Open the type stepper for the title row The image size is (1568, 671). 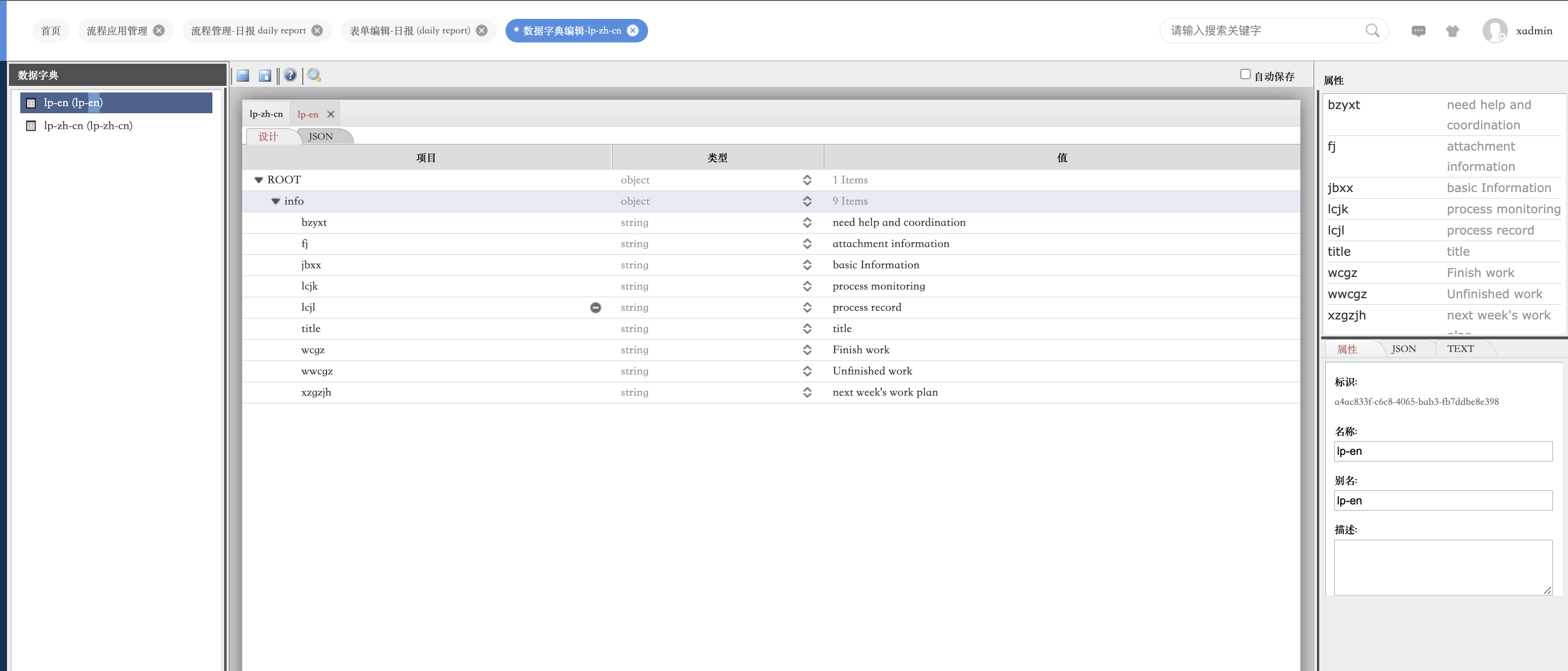tap(807, 328)
